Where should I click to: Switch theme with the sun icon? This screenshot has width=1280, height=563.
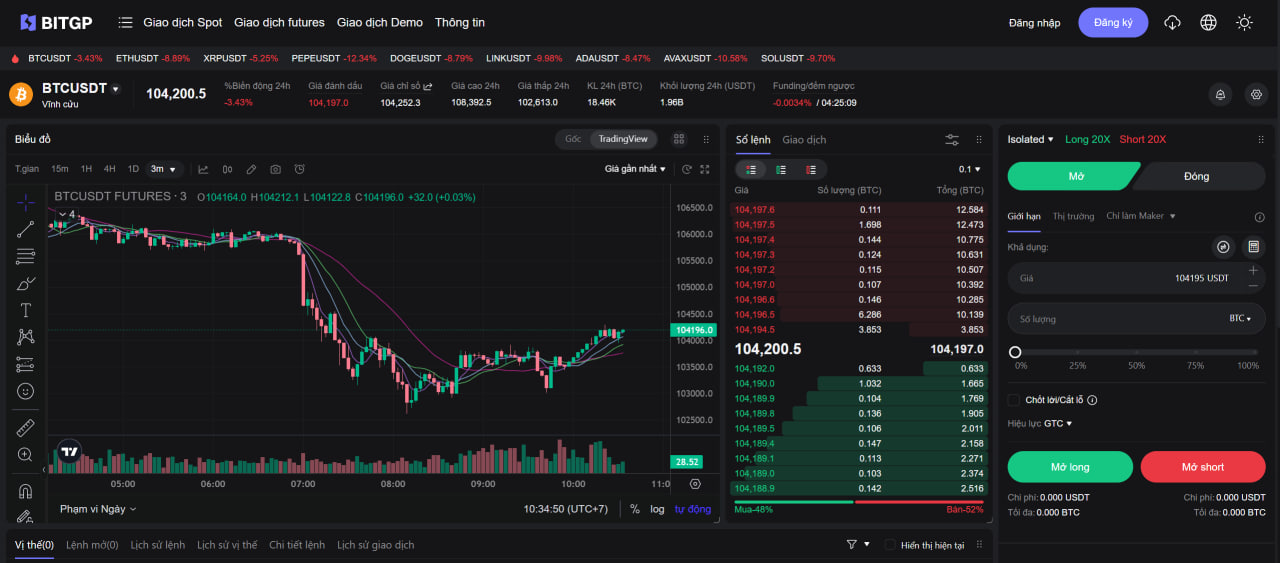pyautogui.click(x=1244, y=22)
